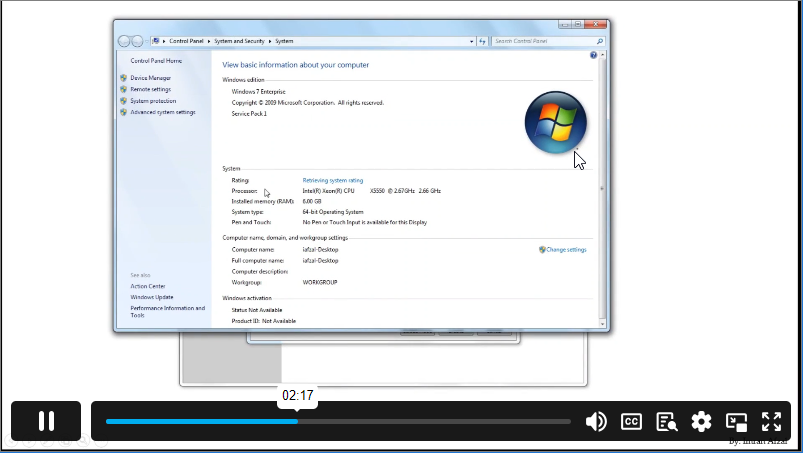Click Remote settings shield icon
This screenshot has height=453, width=803.
(x=123, y=89)
